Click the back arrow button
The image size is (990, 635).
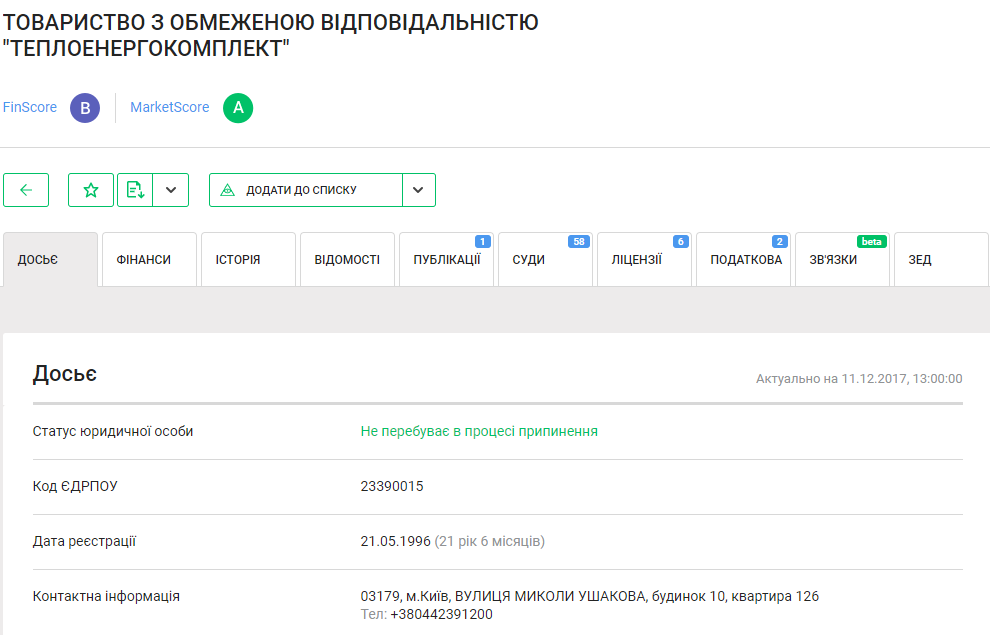[x=26, y=190]
